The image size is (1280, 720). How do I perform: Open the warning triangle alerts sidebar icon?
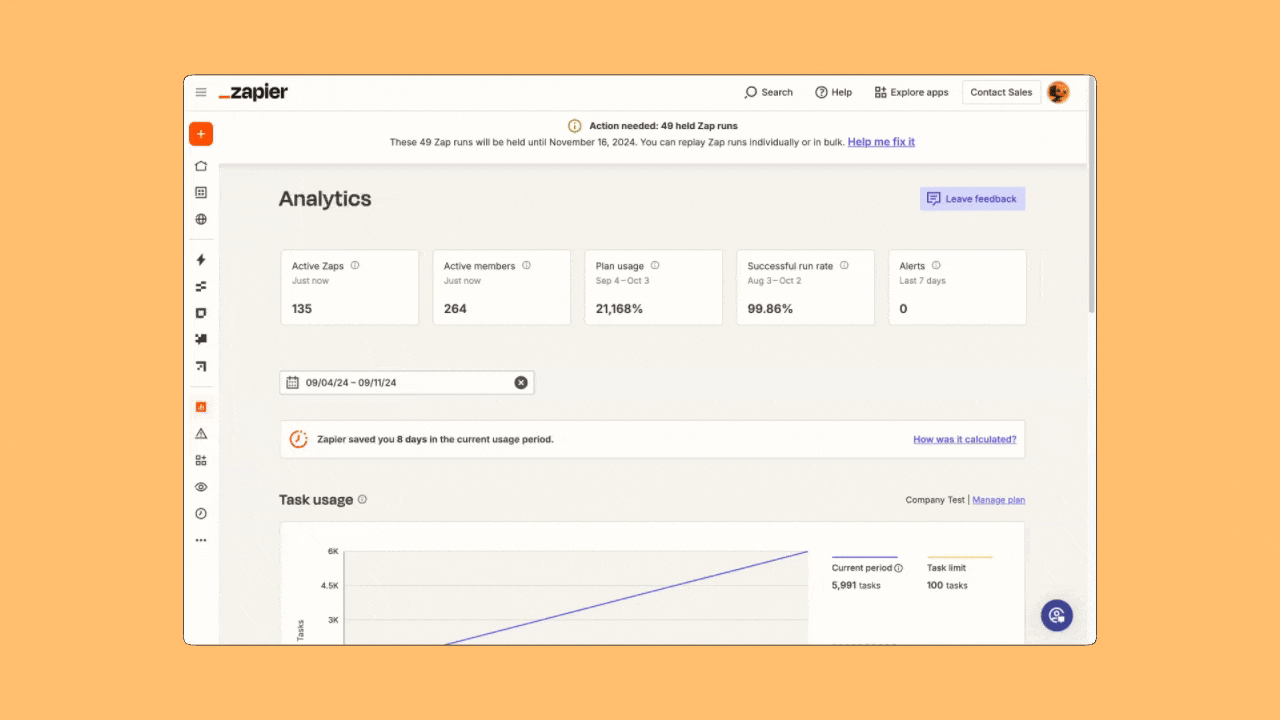pyautogui.click(x=201, y=434)
